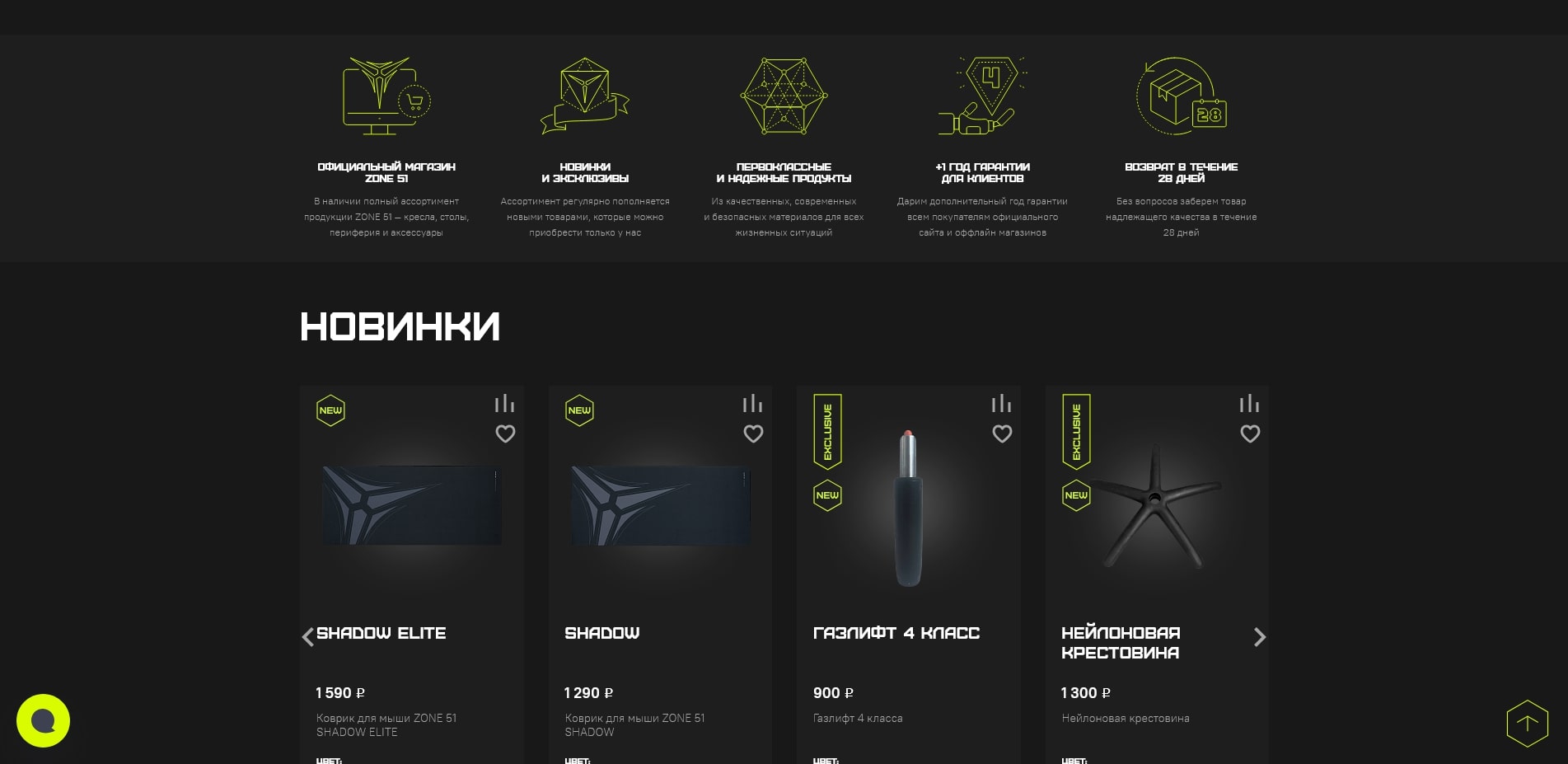Click the back-to-top hexagon arrow
This screenshot has width=1568, height=764.
(1527, 724)
